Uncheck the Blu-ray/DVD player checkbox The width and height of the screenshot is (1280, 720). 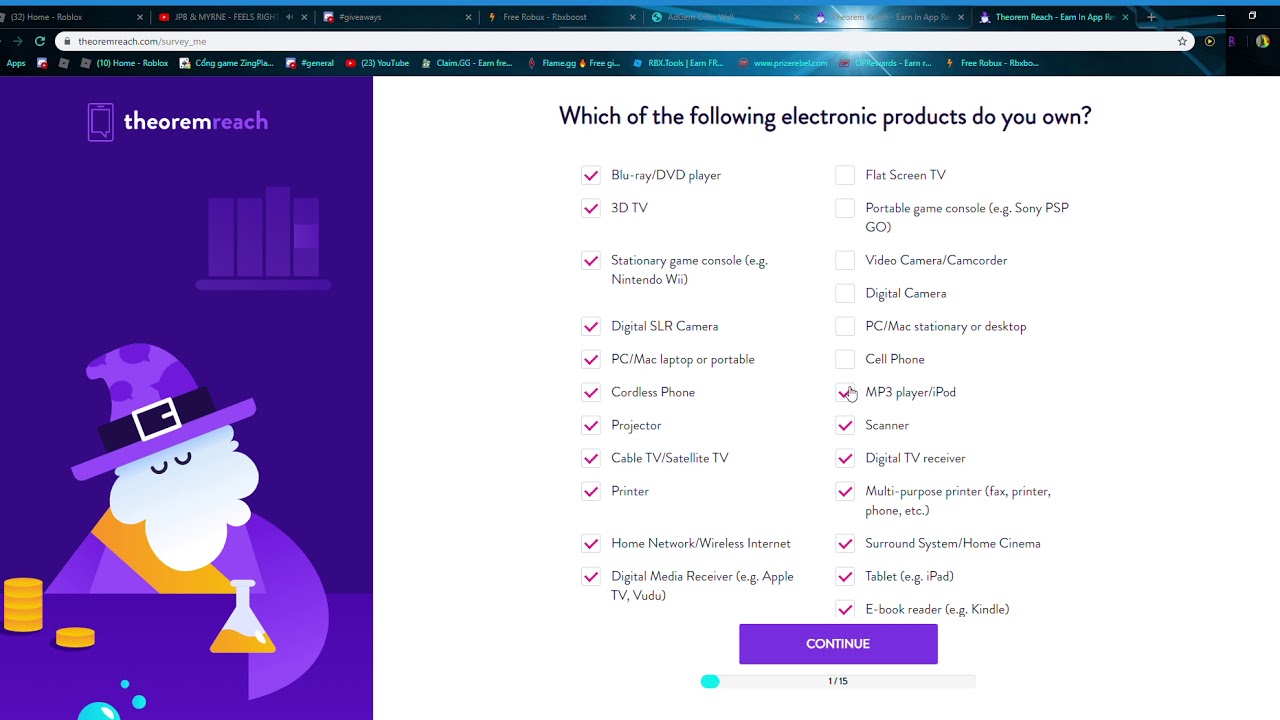pos(591,176)
